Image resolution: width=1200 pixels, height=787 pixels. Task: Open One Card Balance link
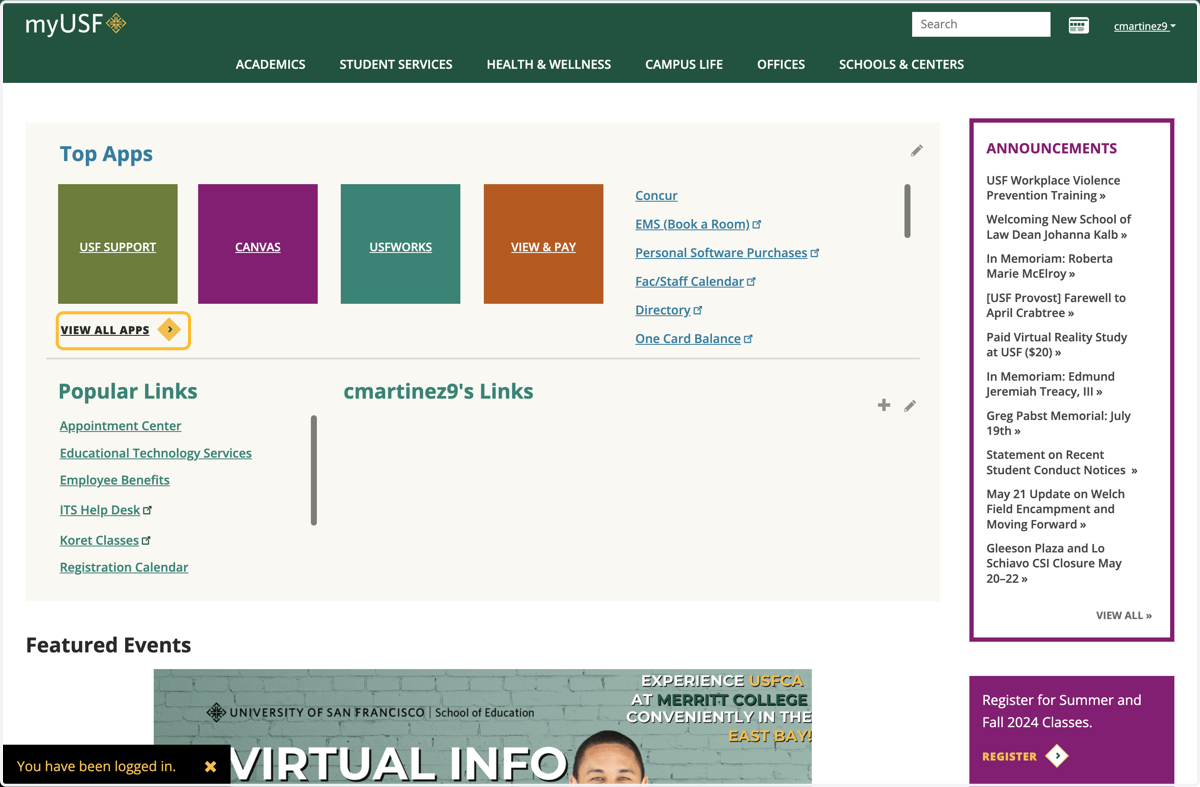694,339
